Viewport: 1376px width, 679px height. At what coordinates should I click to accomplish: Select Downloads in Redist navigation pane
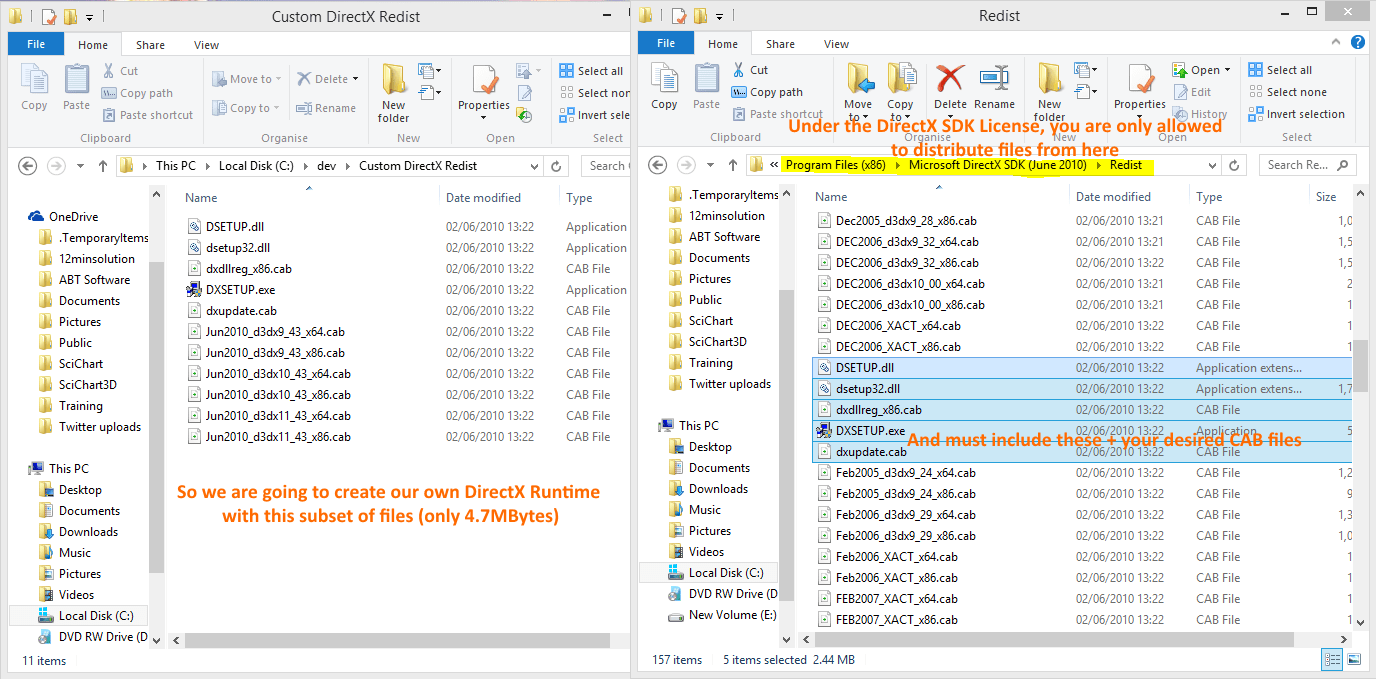[x=718, y=489]
